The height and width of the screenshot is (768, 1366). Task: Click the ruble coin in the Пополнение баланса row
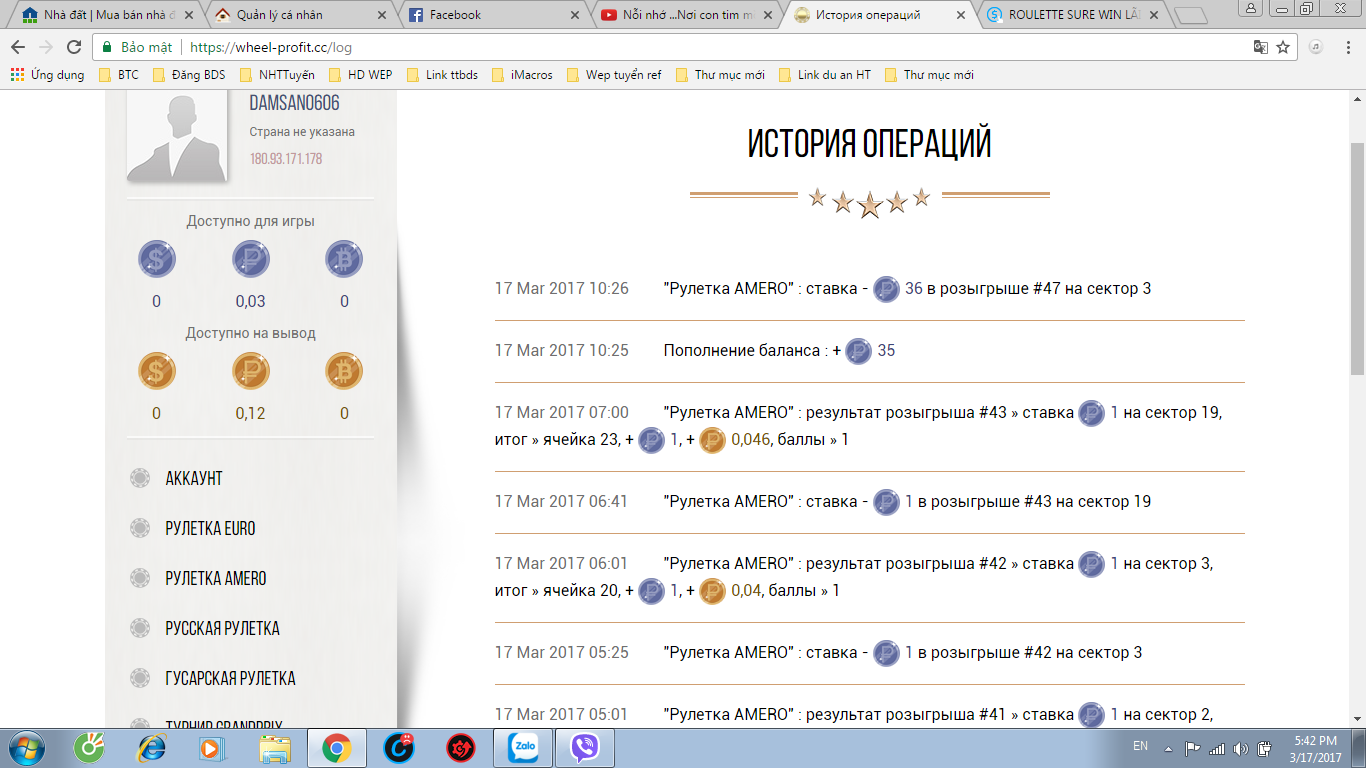click(858, 351)
